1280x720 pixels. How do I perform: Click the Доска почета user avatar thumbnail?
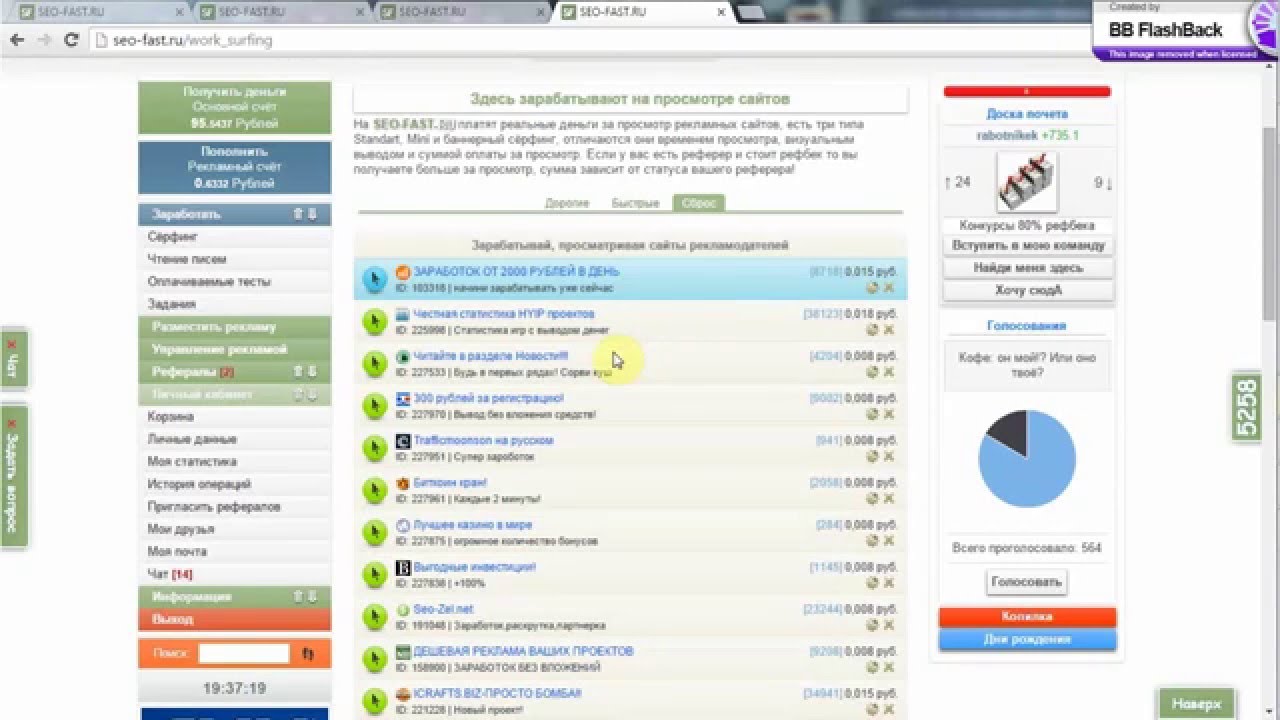(1027, 182)
